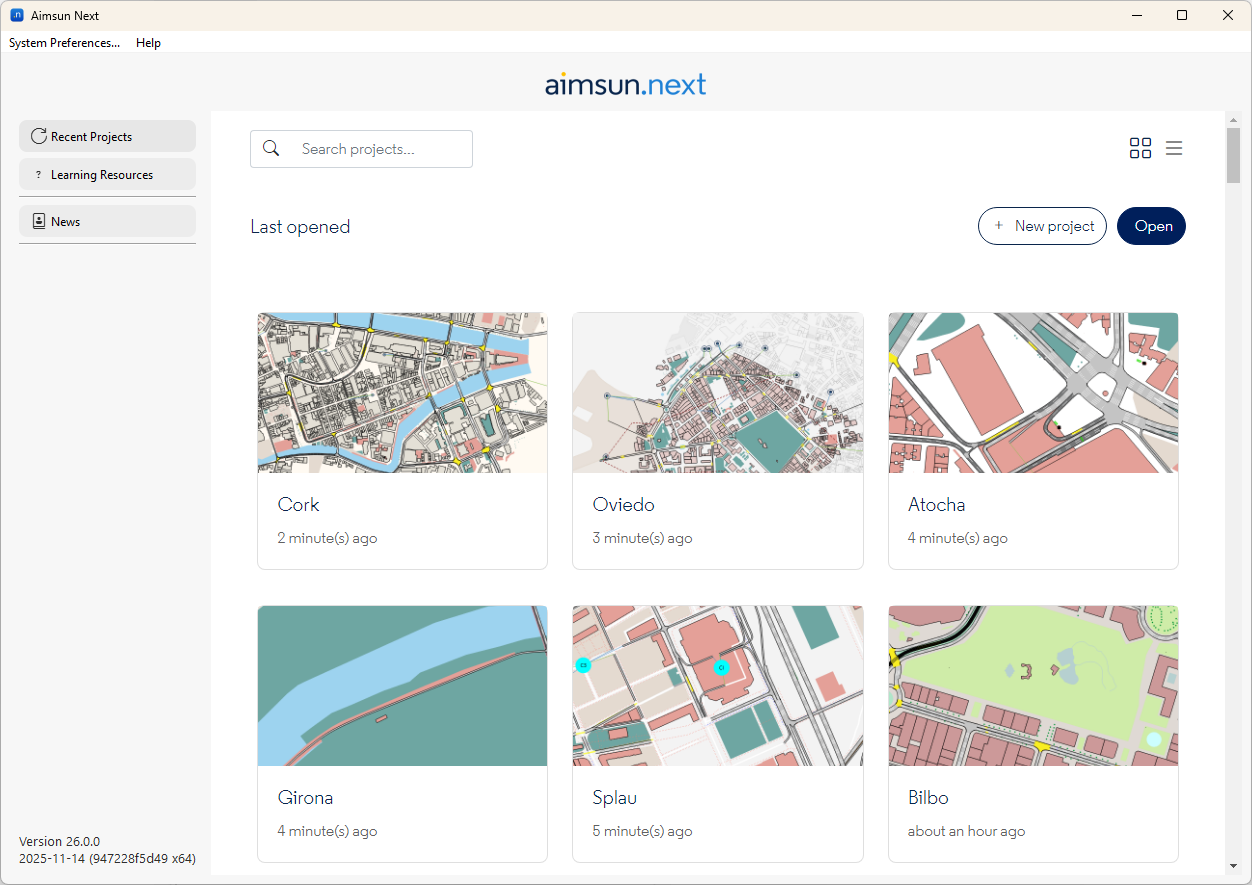Switch to grid view layout icon
Image resolution: width=1252 pixels, height=885 pixels.
click(1140, 148)
